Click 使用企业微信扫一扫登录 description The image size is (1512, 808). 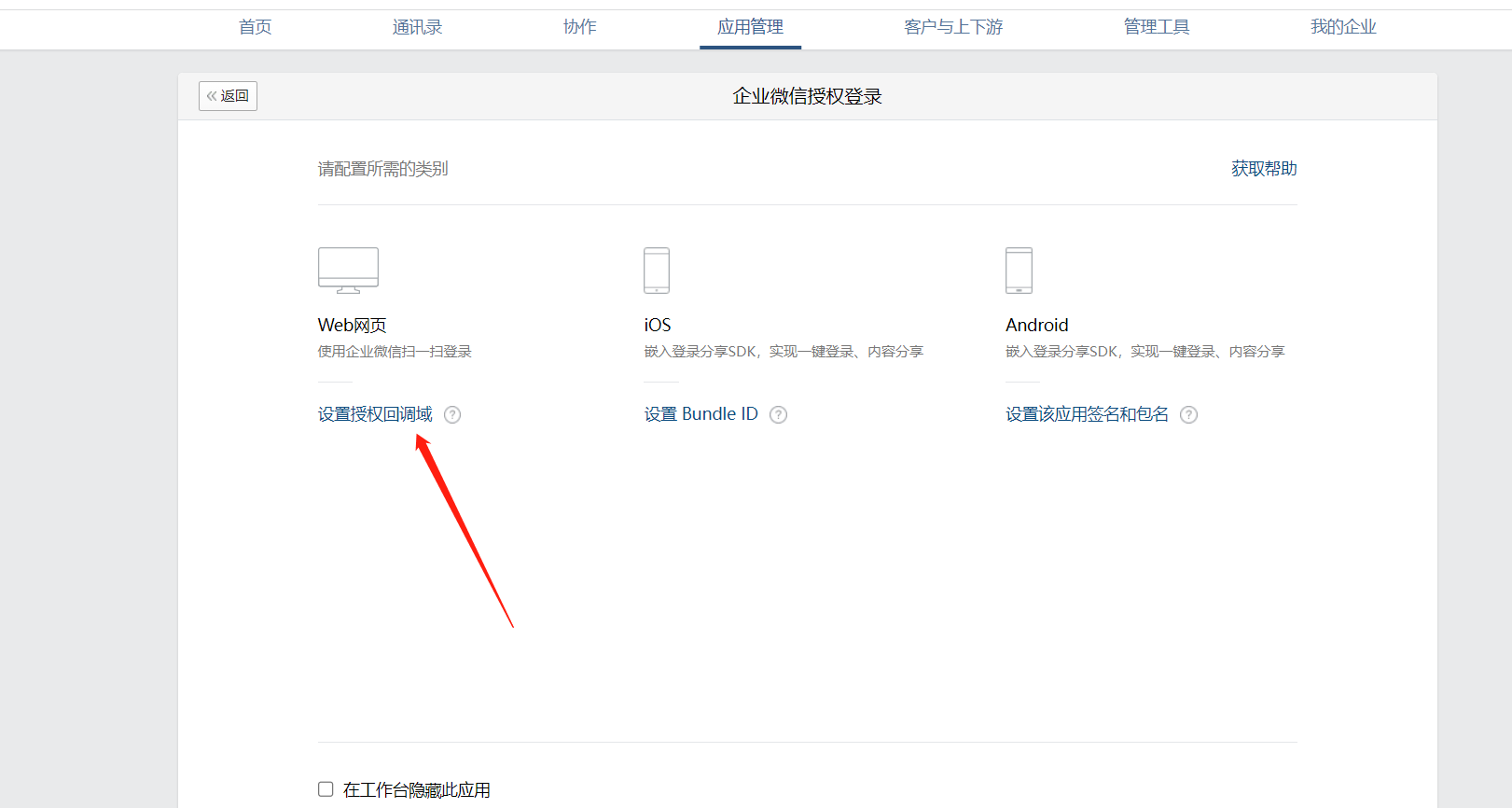pyautogui.click(x=395, y=352)
